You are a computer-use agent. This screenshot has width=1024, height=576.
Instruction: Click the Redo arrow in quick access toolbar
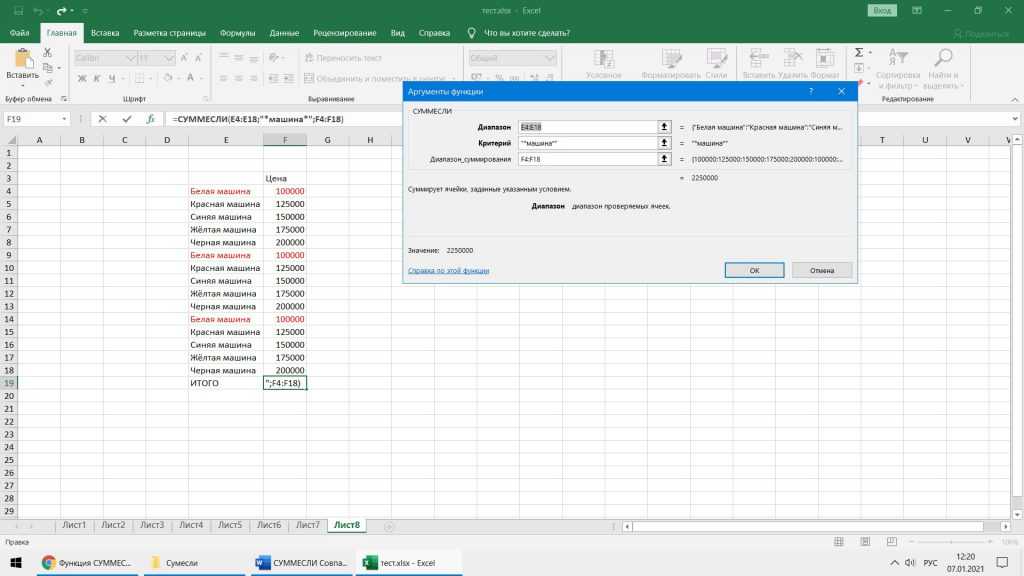point(61,11)
